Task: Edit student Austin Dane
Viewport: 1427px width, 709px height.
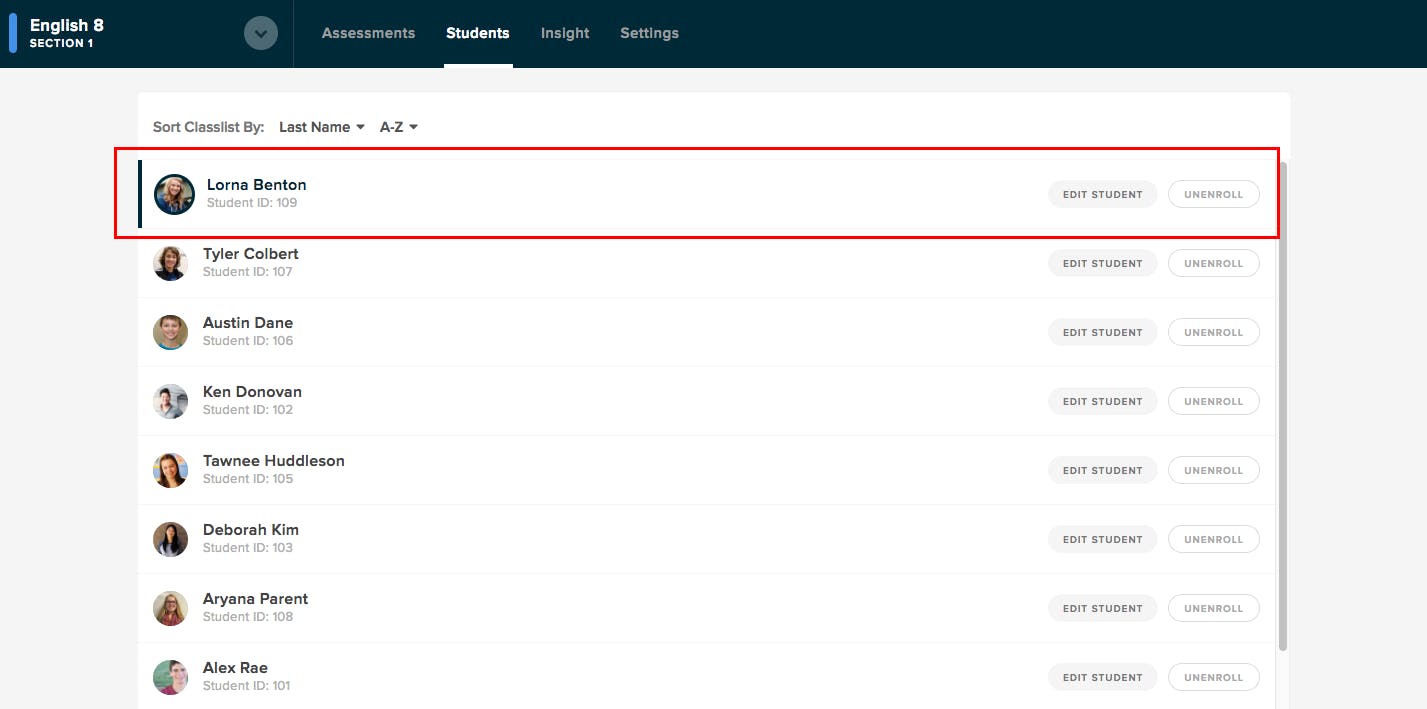Action: (1102, 332)
